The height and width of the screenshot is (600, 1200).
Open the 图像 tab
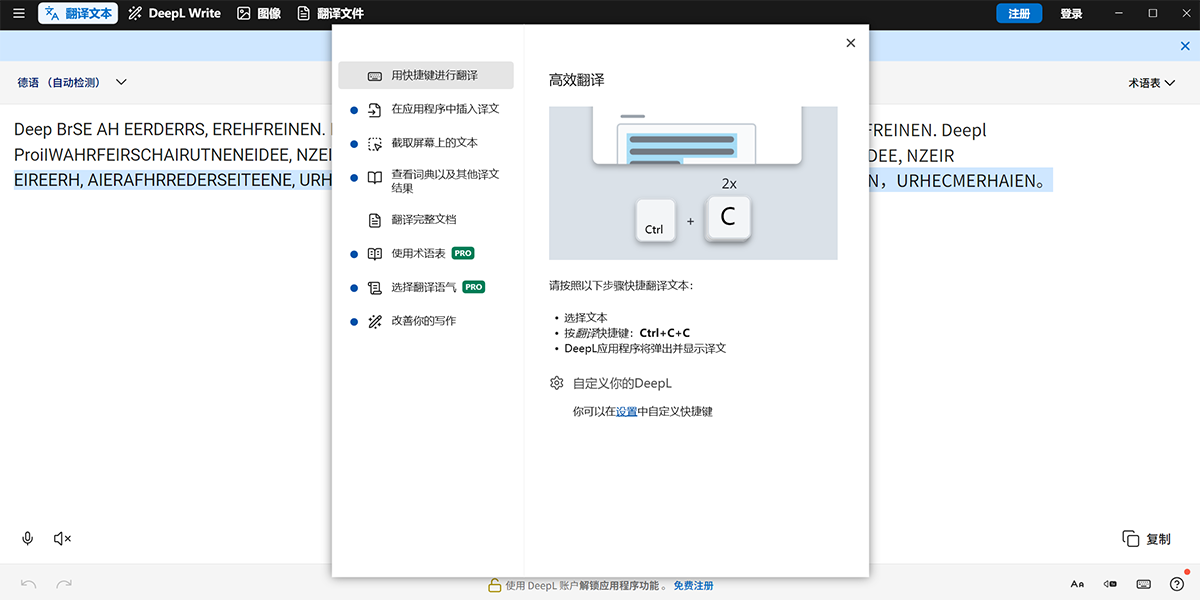(259, 14)
